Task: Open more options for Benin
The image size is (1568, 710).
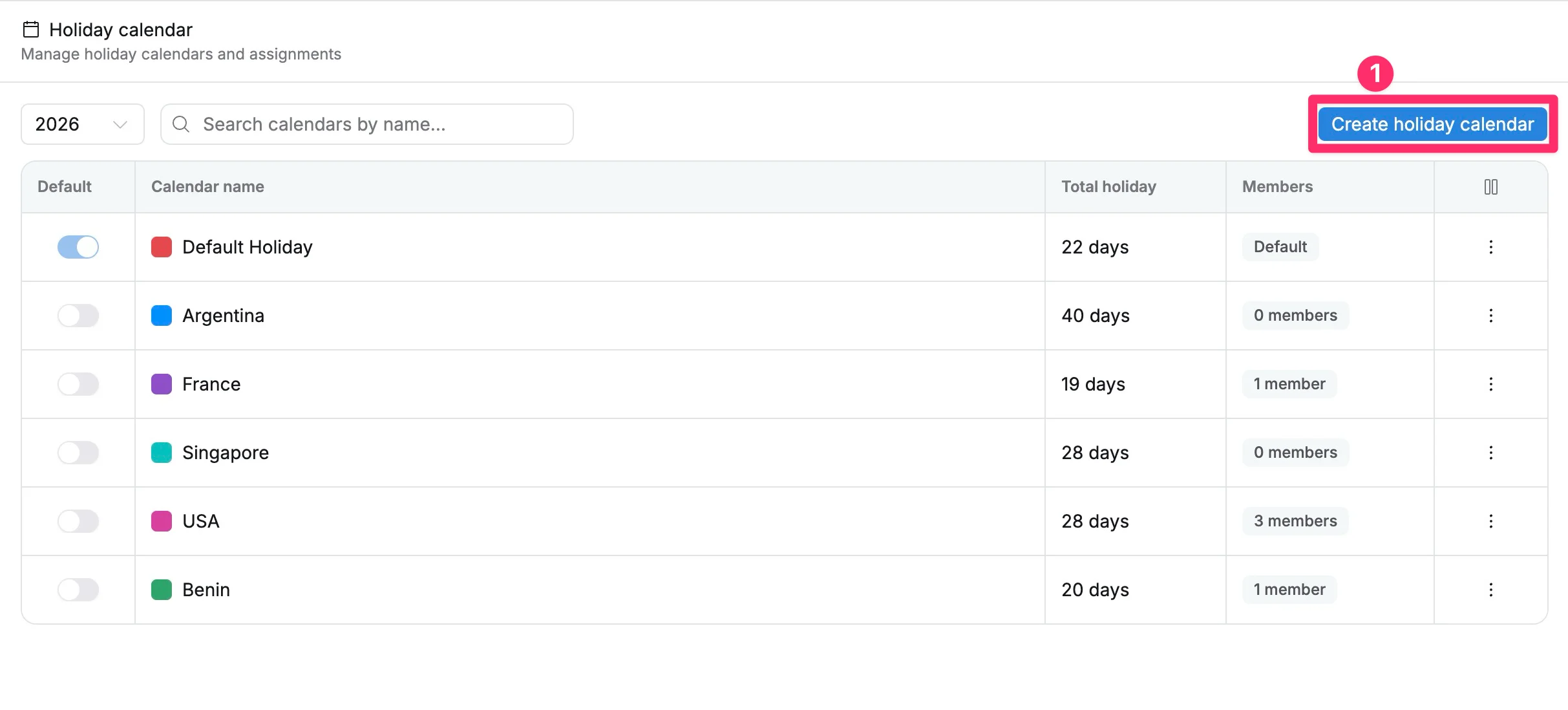Action: click(x=1491, y=590)
